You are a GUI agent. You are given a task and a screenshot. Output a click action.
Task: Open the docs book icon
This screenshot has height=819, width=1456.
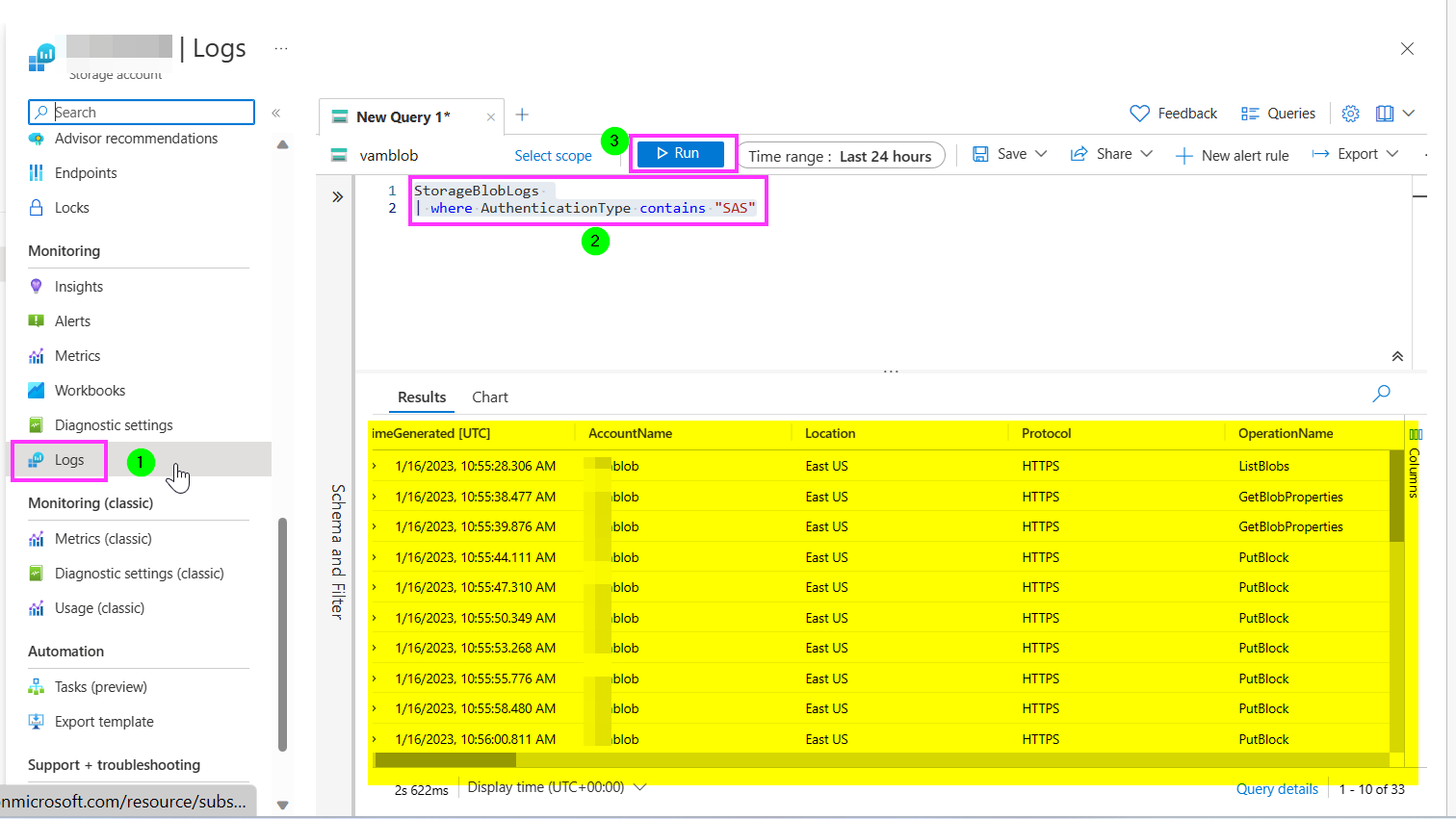click(x=1385, y=114)
